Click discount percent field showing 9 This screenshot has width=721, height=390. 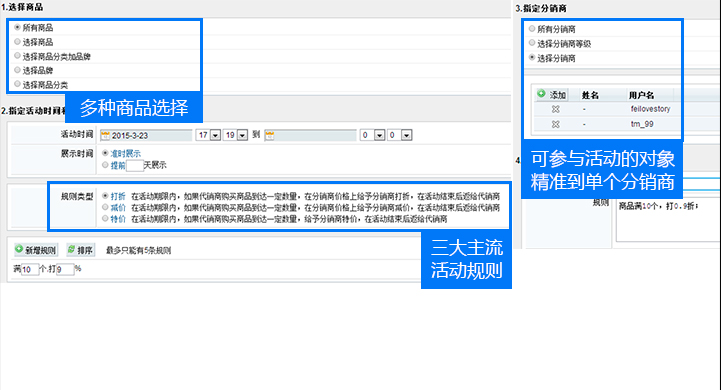[65, 269]
